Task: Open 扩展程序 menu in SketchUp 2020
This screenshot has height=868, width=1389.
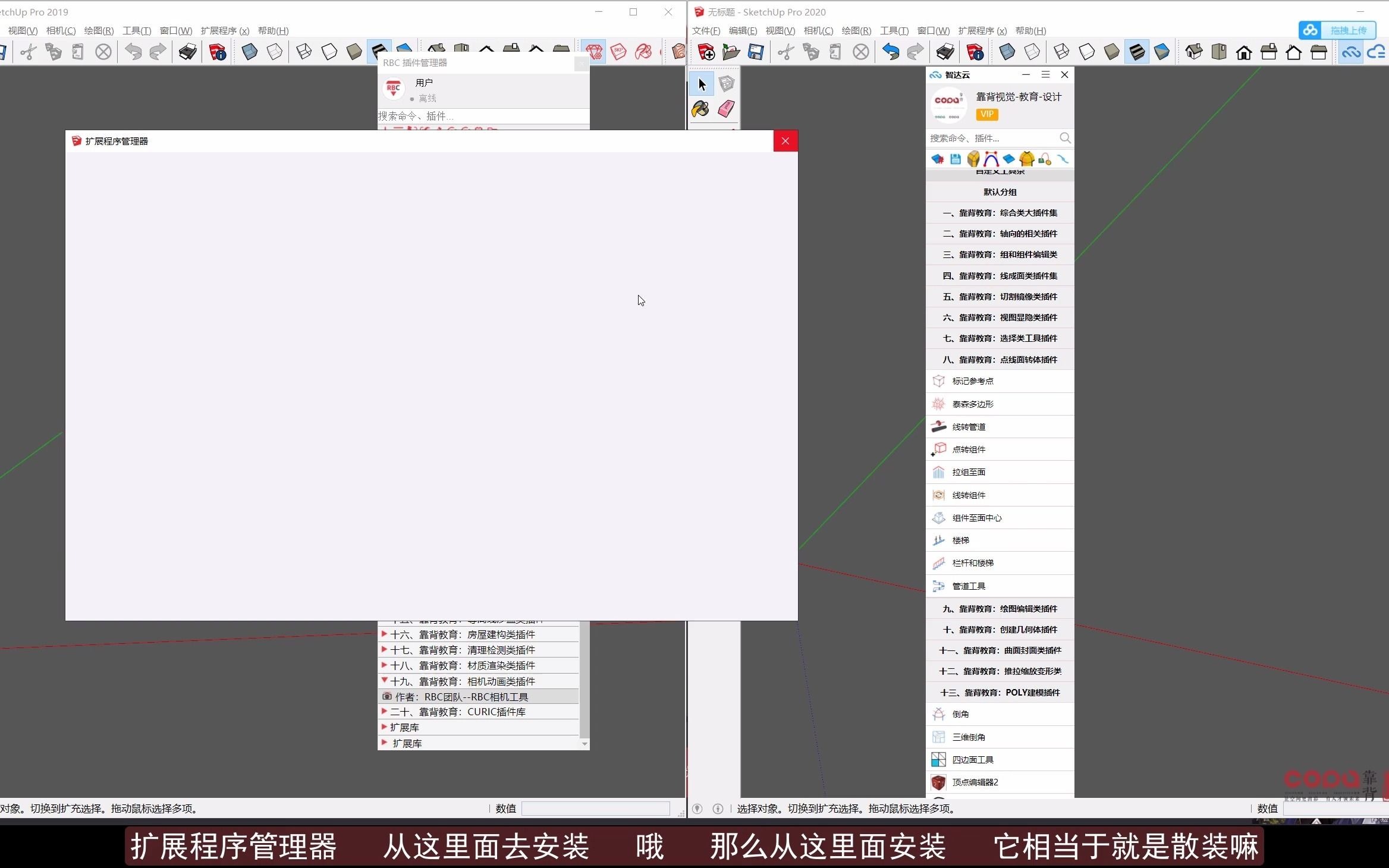Action: [982, 30]
